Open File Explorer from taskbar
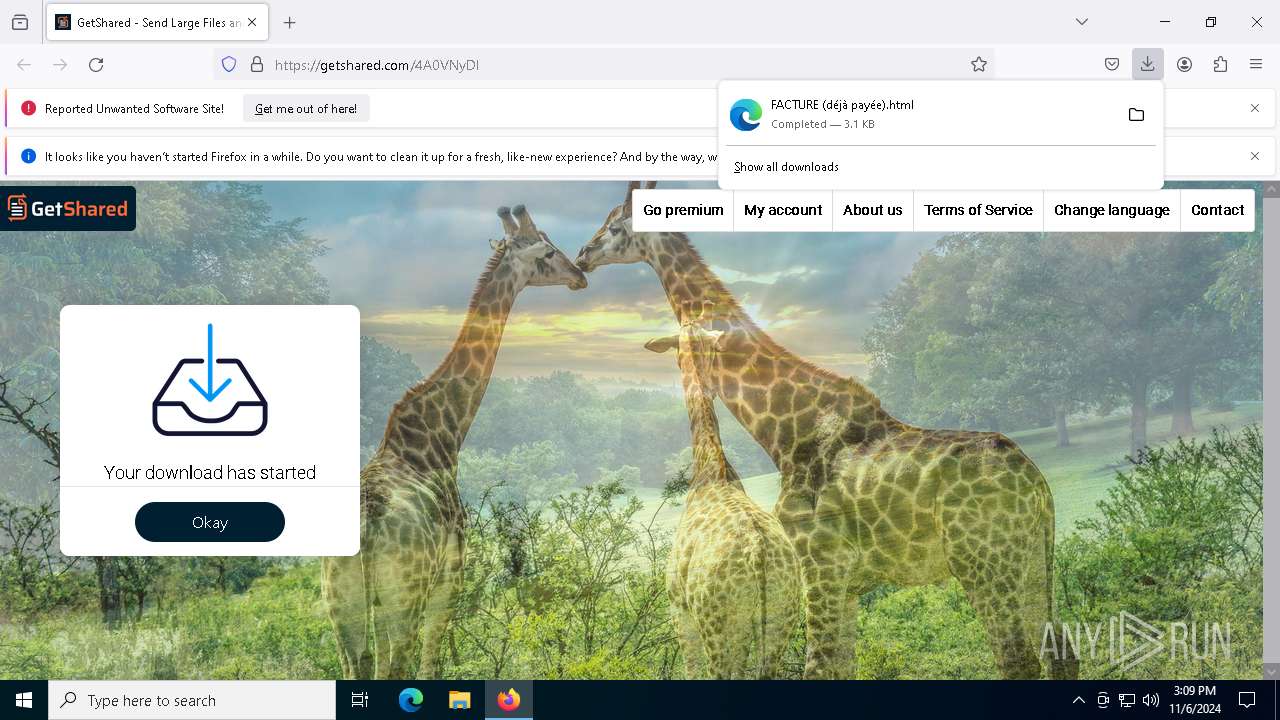This screenshot has height=720, width=1280. [x=460, y=700]
